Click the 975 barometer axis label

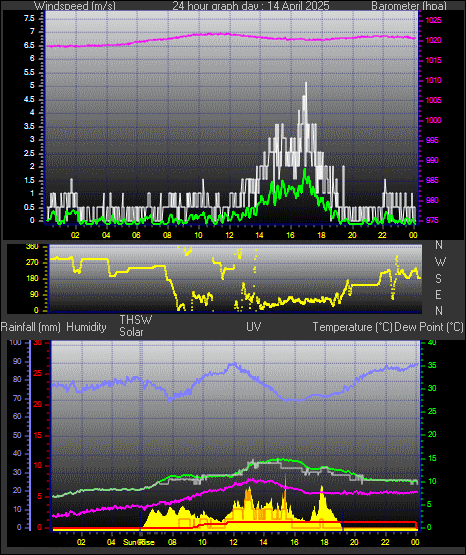click(432, 220)
